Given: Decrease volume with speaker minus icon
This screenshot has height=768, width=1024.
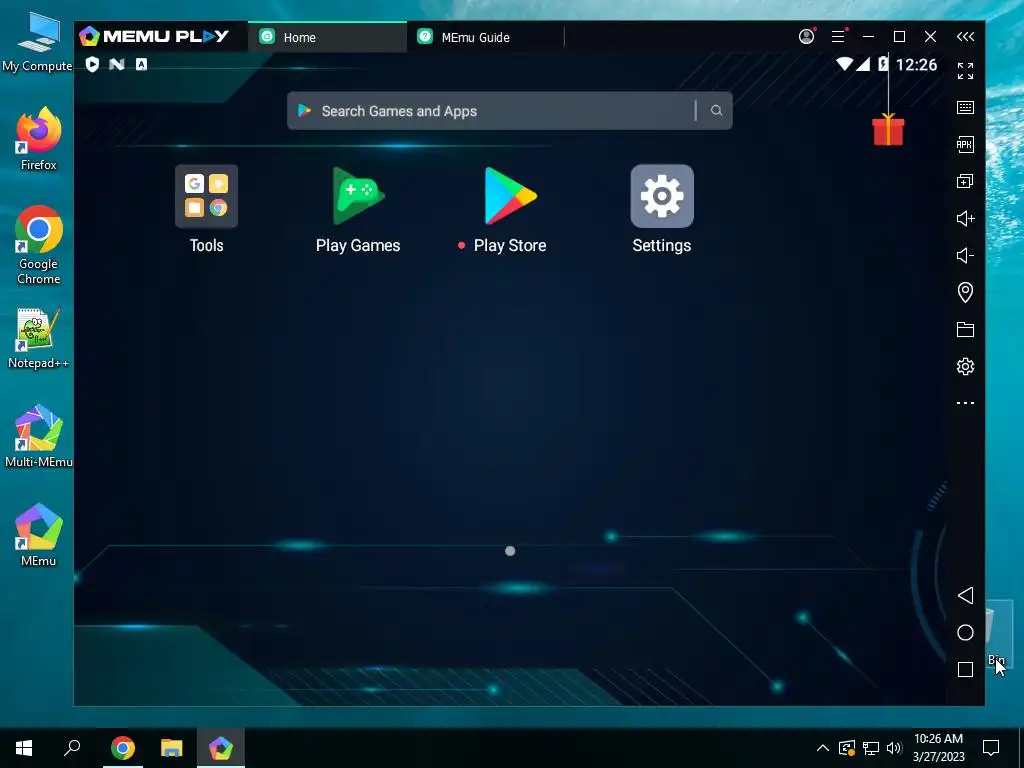Looking at the screenshot, I should pos(965,255).
